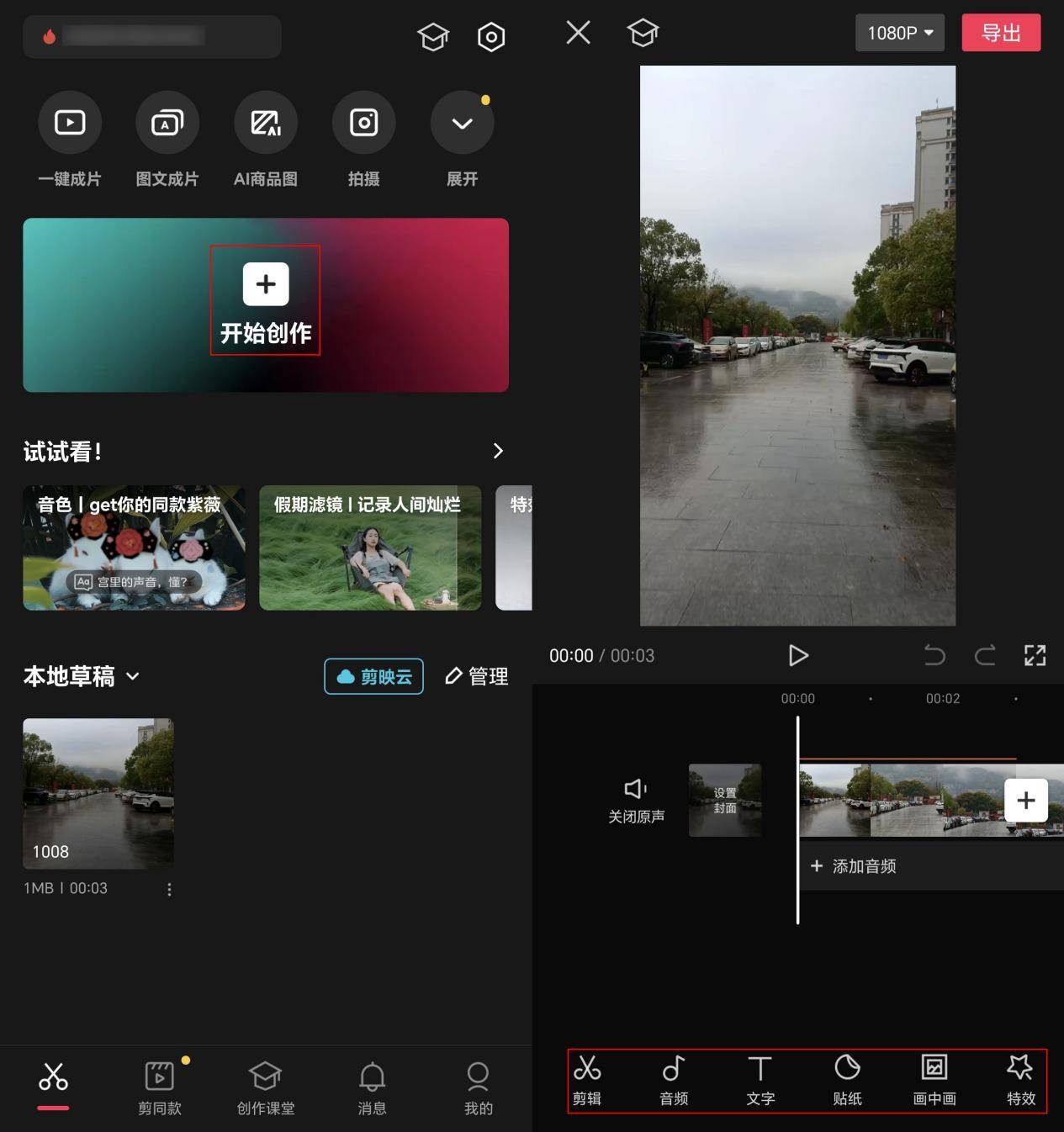
Task: Select the 剪辑 scissors tool in editing toolbar
Action: 586,1081
